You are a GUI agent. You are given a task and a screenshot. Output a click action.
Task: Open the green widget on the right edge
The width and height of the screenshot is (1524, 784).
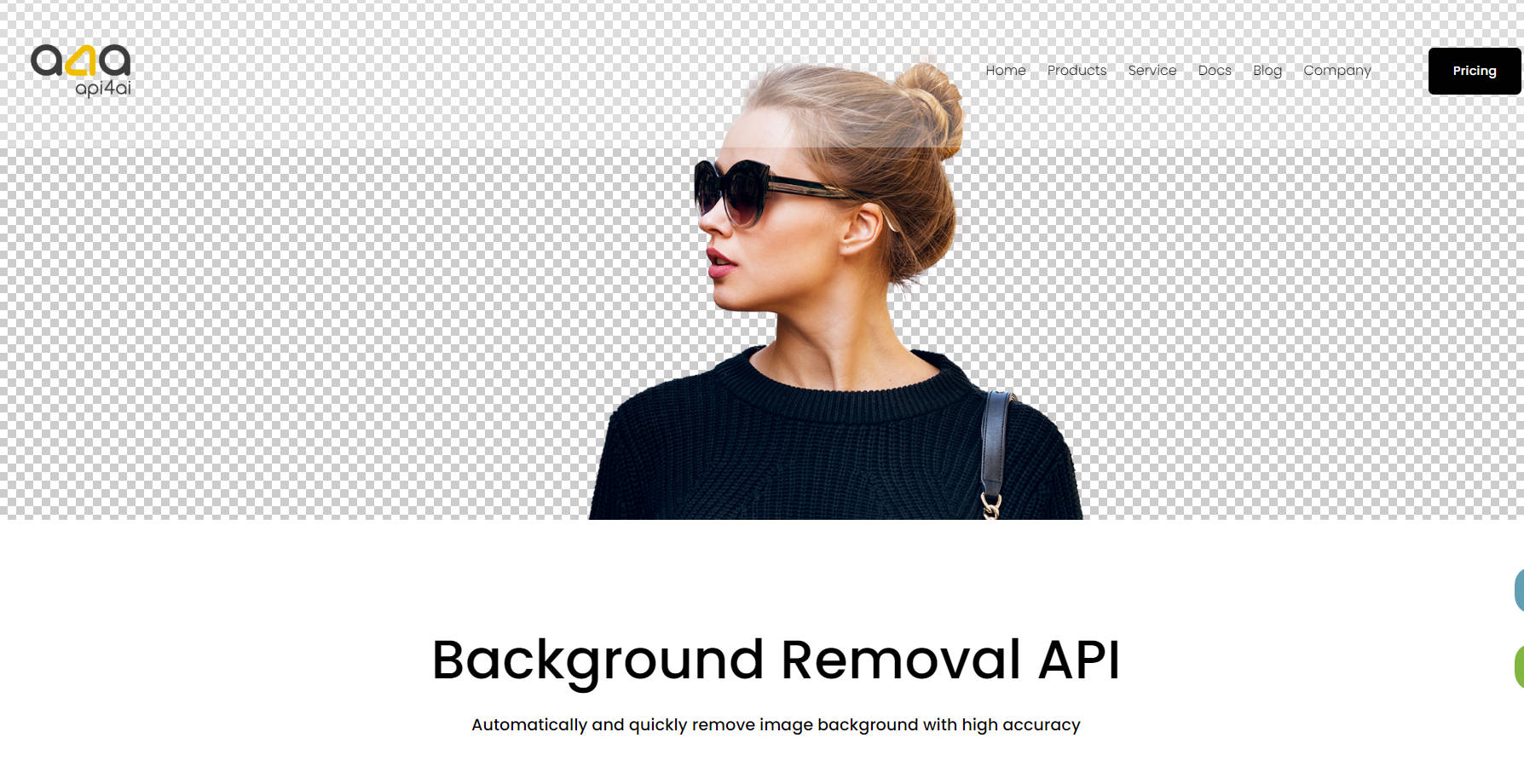pyautogui.click(x=1520, y=660)
